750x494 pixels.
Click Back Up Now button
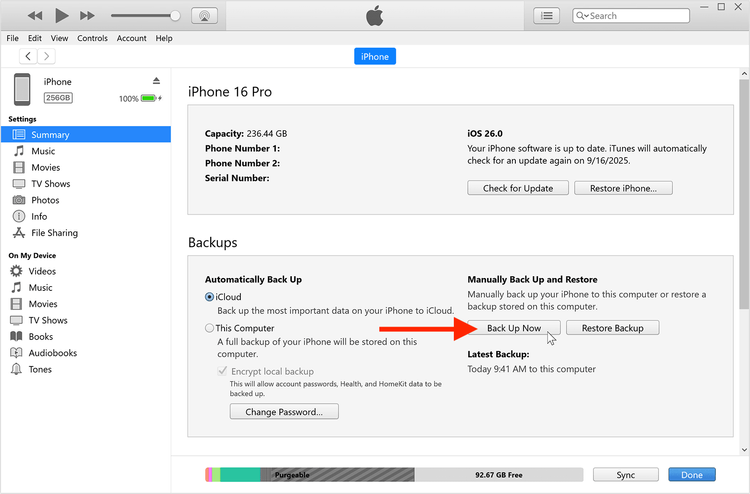tap(514, 328)
